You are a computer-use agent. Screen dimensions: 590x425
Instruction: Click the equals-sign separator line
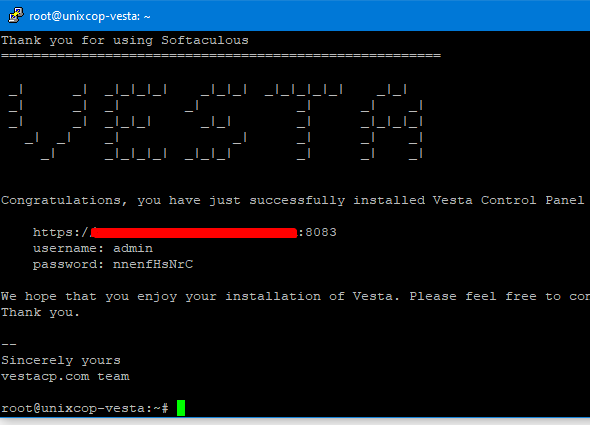pyautogui.click(x=221, y=56)
